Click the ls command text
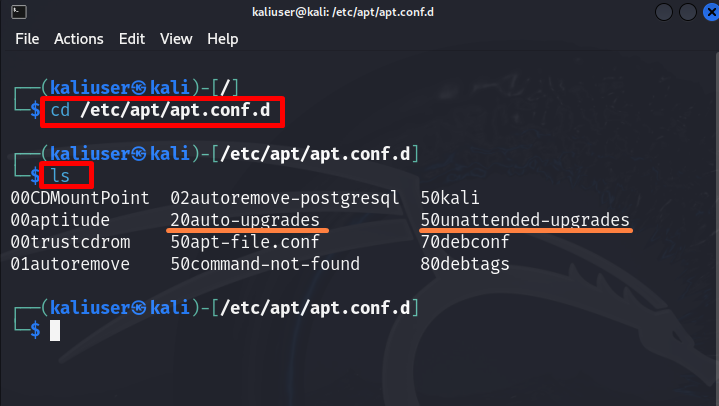The width and height of the screenshot is (719, 406). pyautogui.click(x=60, y=176)
